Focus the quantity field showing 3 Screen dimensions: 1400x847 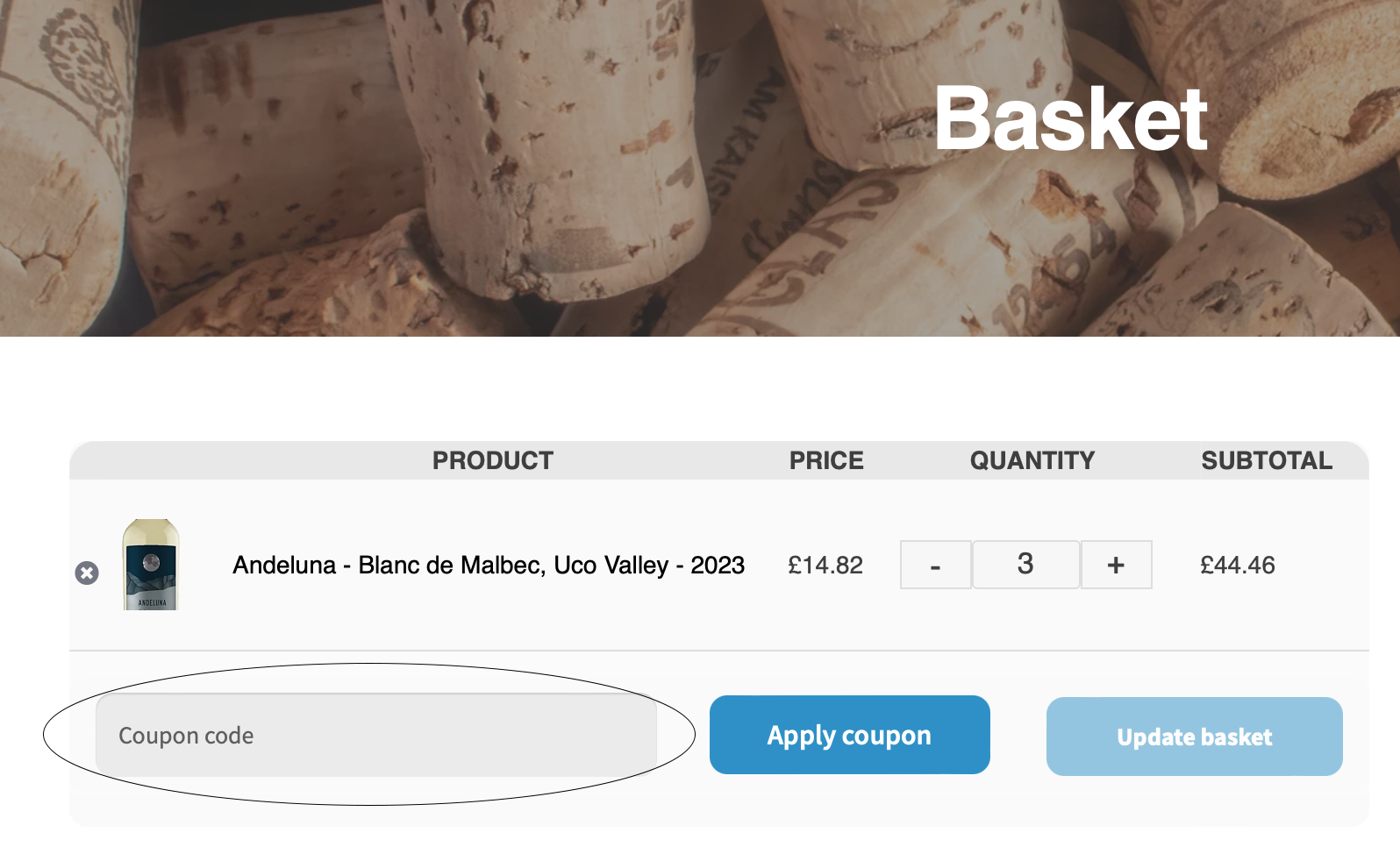(x=1025, y=565)
